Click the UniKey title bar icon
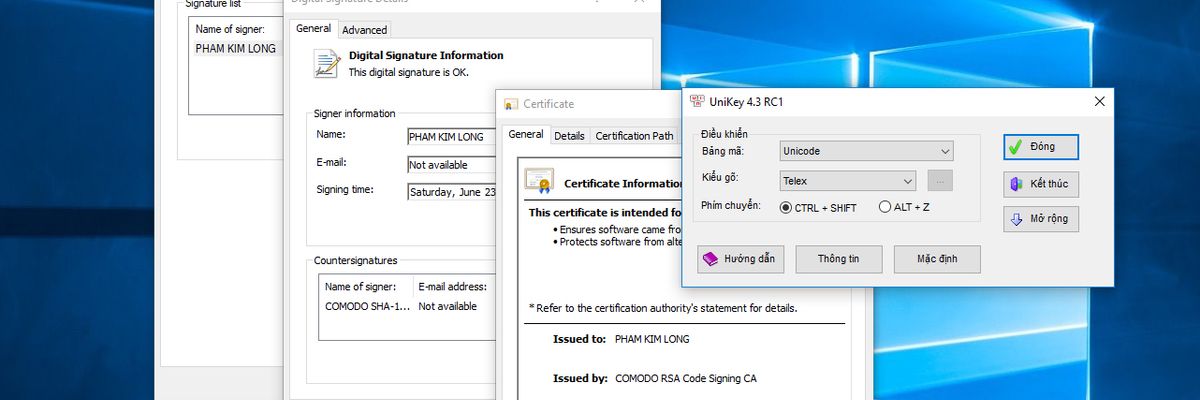 coord(697,101)
